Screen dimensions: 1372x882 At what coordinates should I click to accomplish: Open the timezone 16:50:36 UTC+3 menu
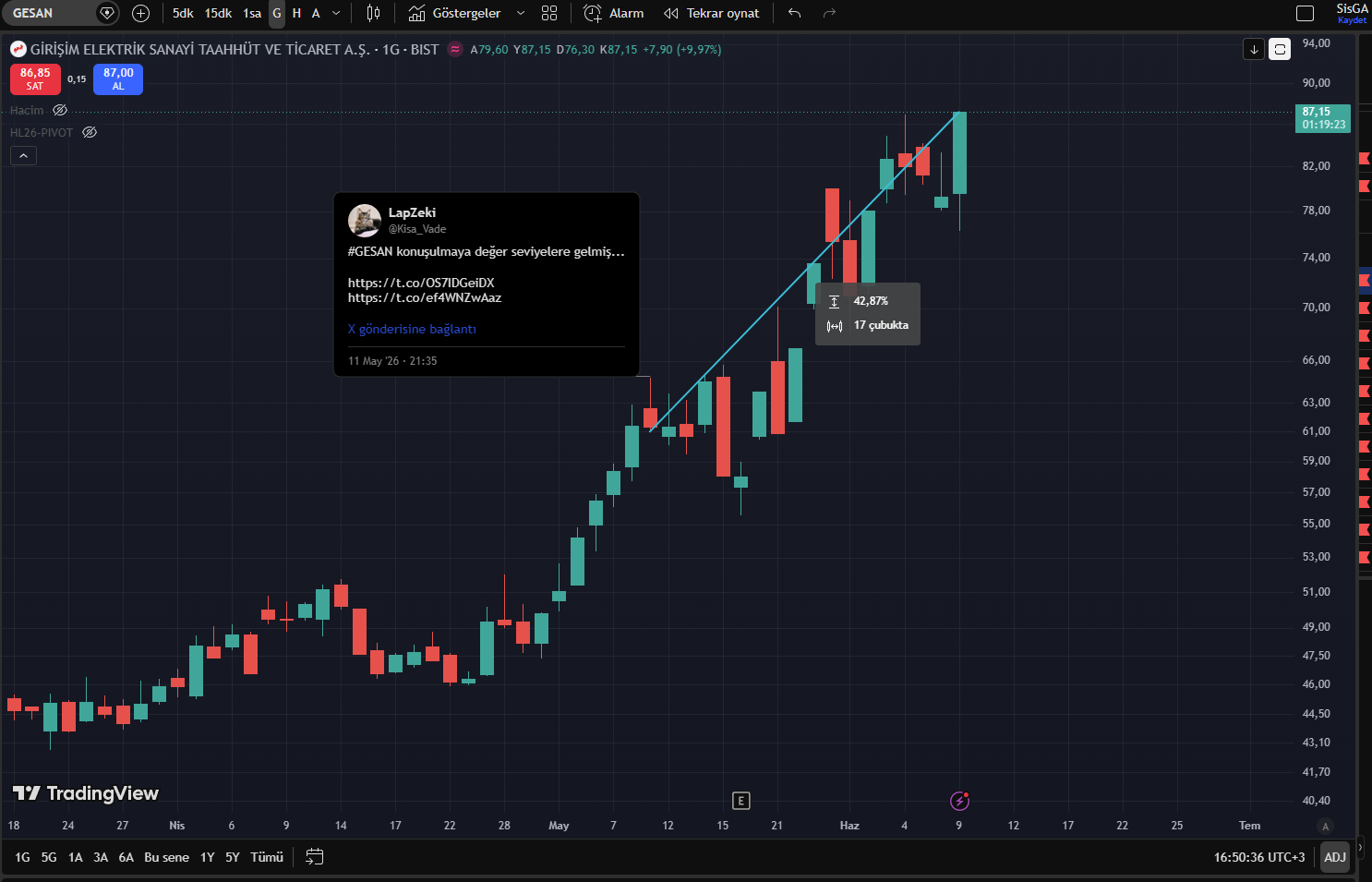[x=1259, y=857]
